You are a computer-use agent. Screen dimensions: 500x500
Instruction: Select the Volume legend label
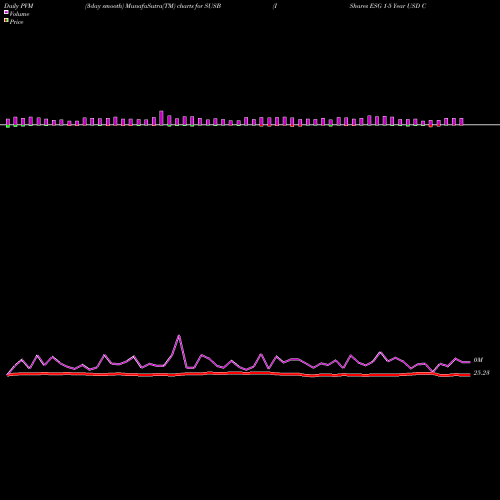[x=19, y=14]
